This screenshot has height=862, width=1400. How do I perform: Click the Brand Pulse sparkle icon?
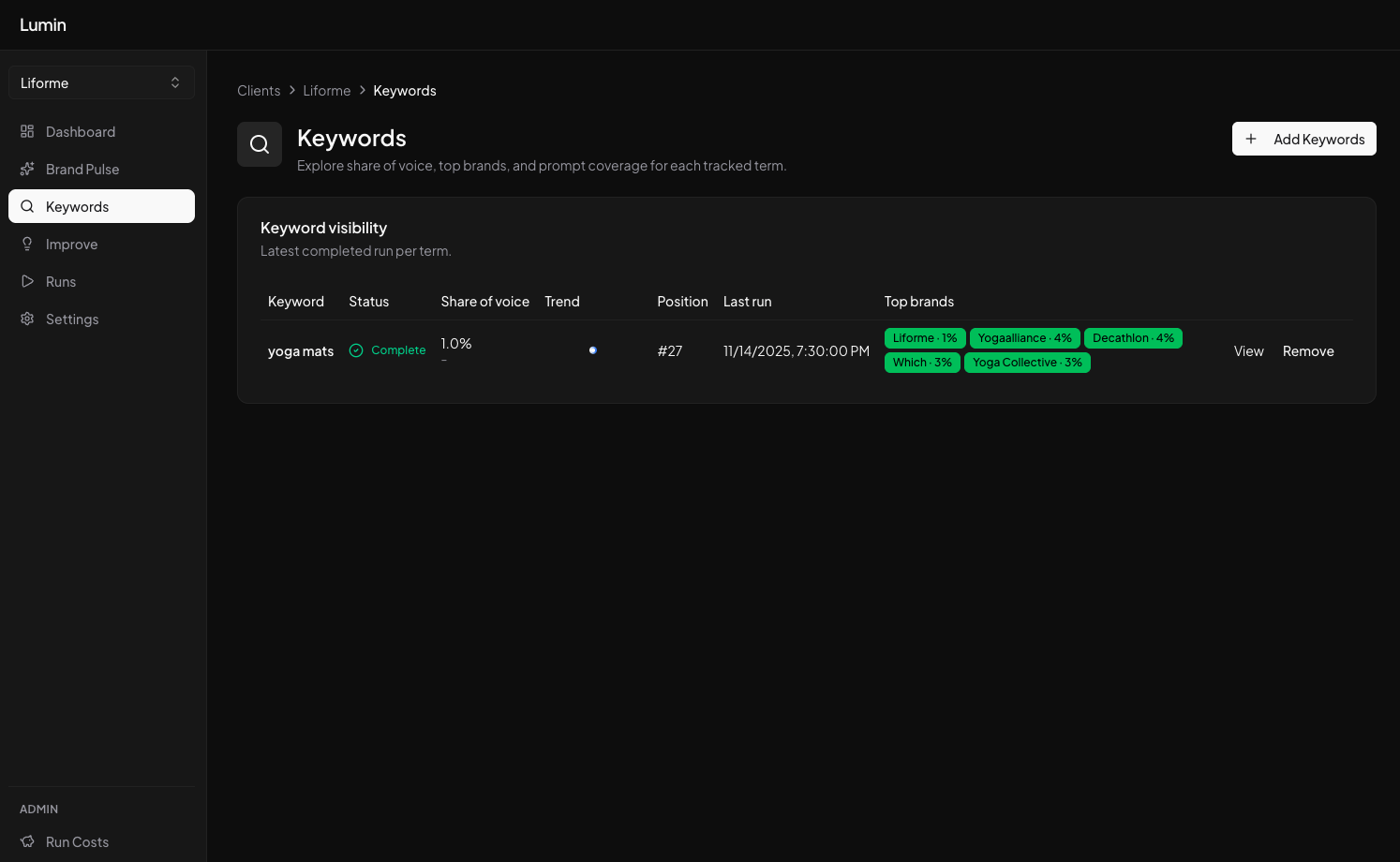click(x=27, y=170)
